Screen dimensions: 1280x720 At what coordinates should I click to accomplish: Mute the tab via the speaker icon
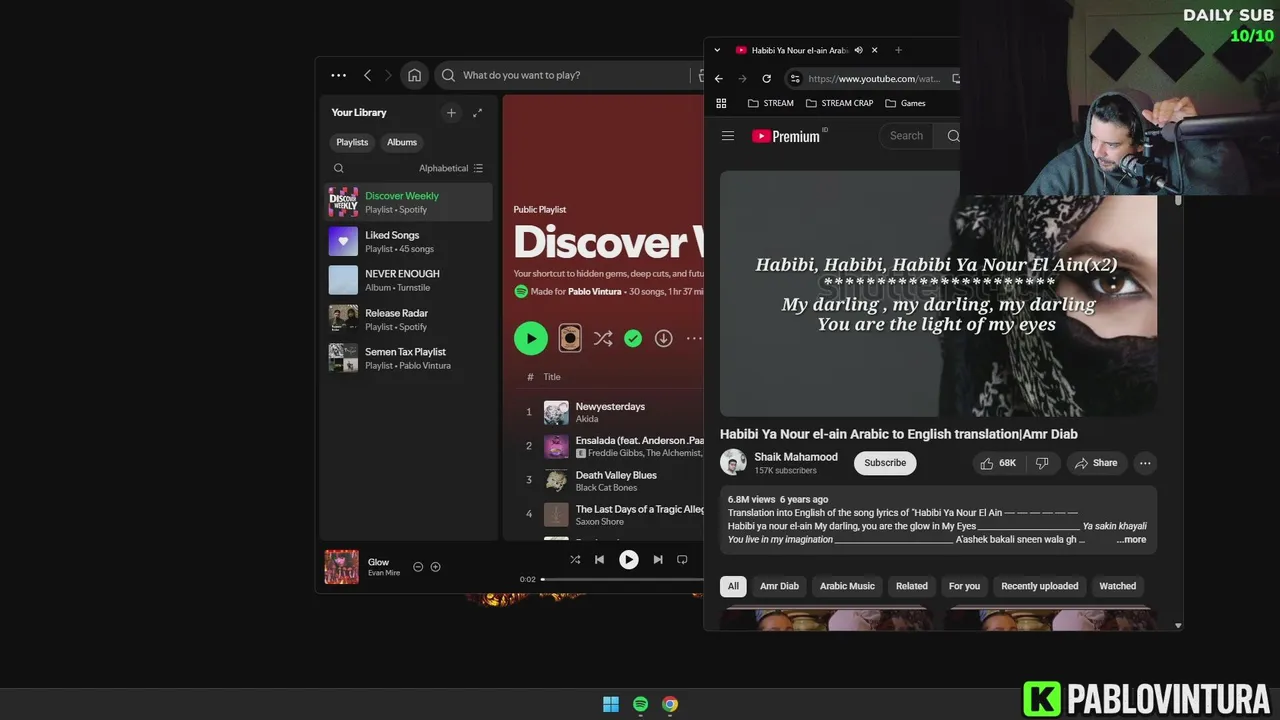858,50
